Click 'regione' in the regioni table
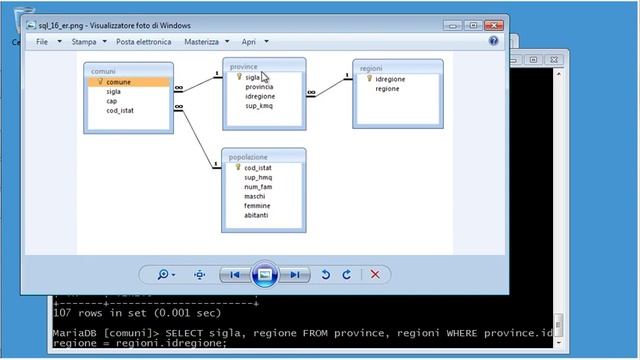 pos(387,89)
